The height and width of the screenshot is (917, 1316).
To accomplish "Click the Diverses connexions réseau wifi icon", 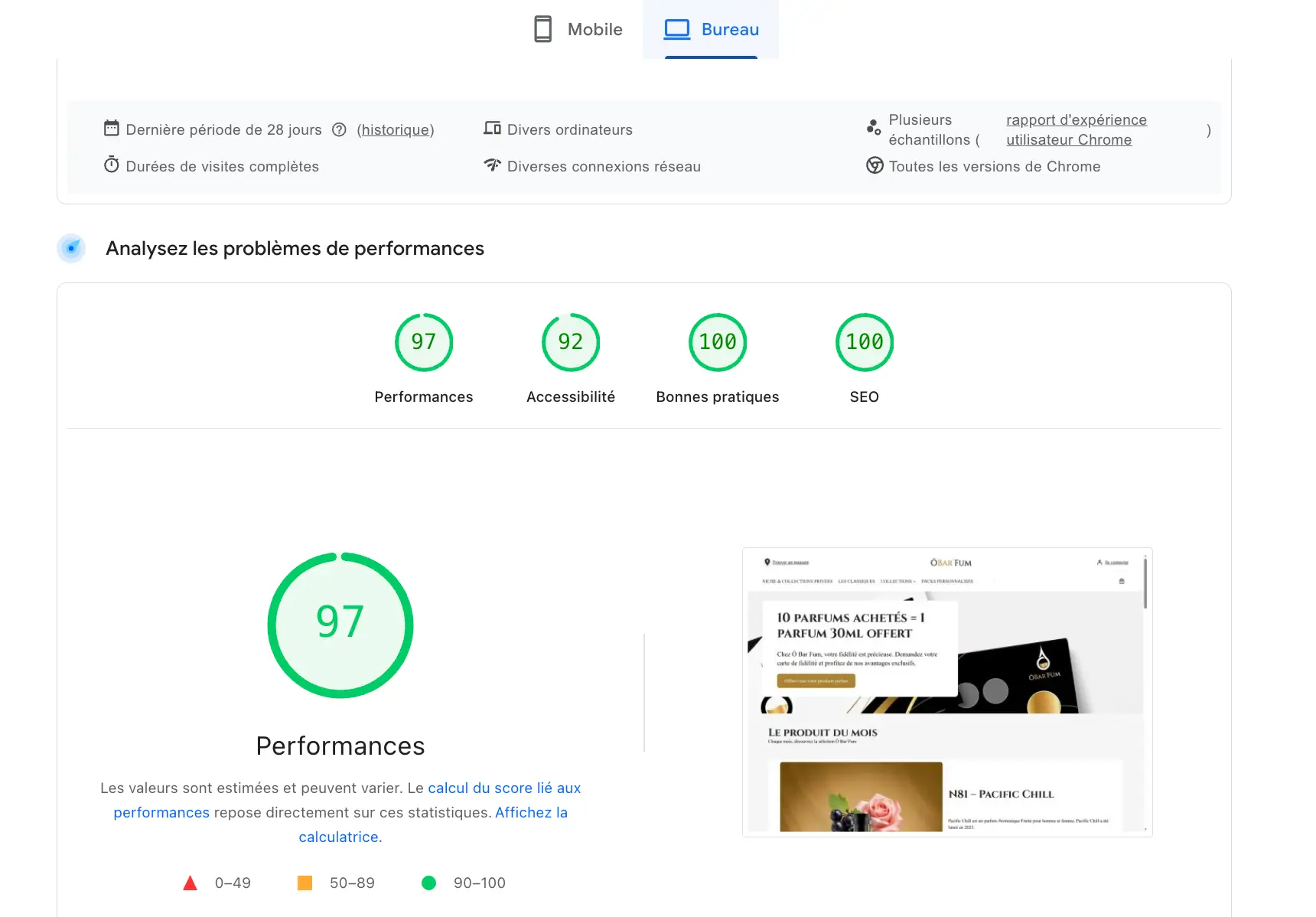I will [x=492, y=165].
